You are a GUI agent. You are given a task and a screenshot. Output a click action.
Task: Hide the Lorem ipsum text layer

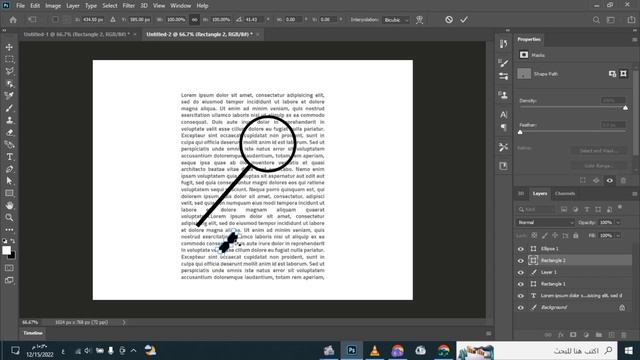521,296
